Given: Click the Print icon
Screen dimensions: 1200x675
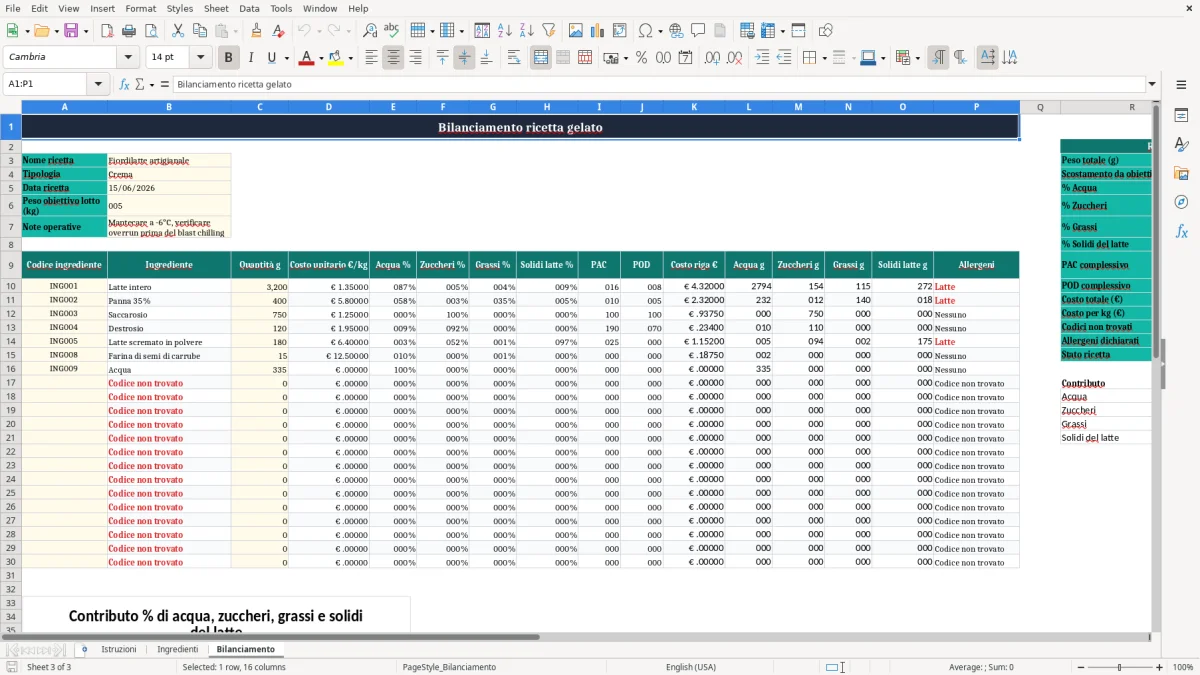Looking at the screenshot, I should tap(129, 31).
